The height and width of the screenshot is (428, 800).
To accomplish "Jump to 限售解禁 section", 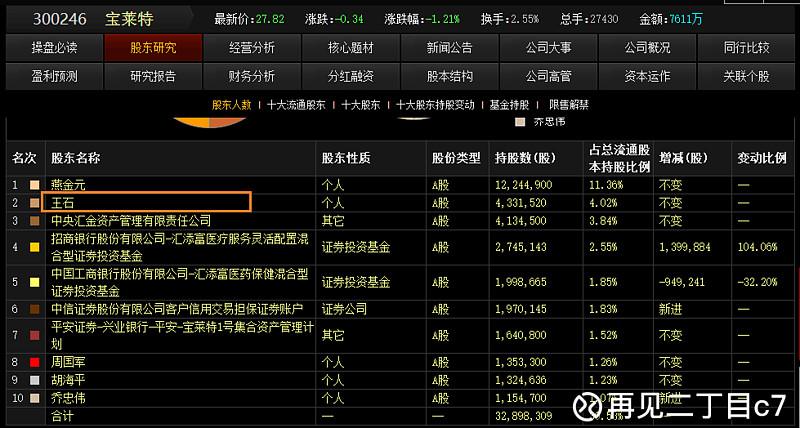I will [x=569, y=105].
